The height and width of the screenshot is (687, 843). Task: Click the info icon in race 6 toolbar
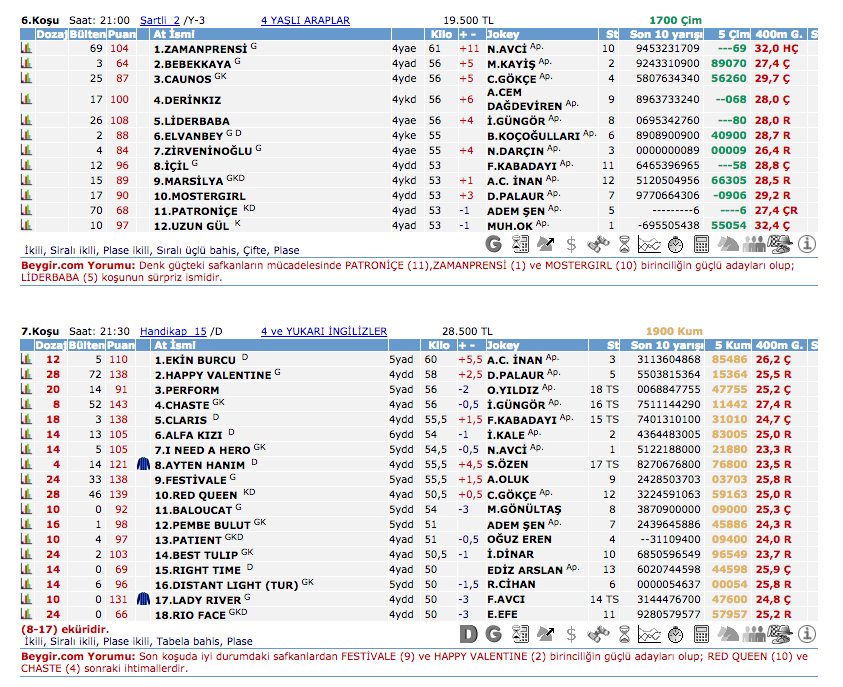coord(807,243)
